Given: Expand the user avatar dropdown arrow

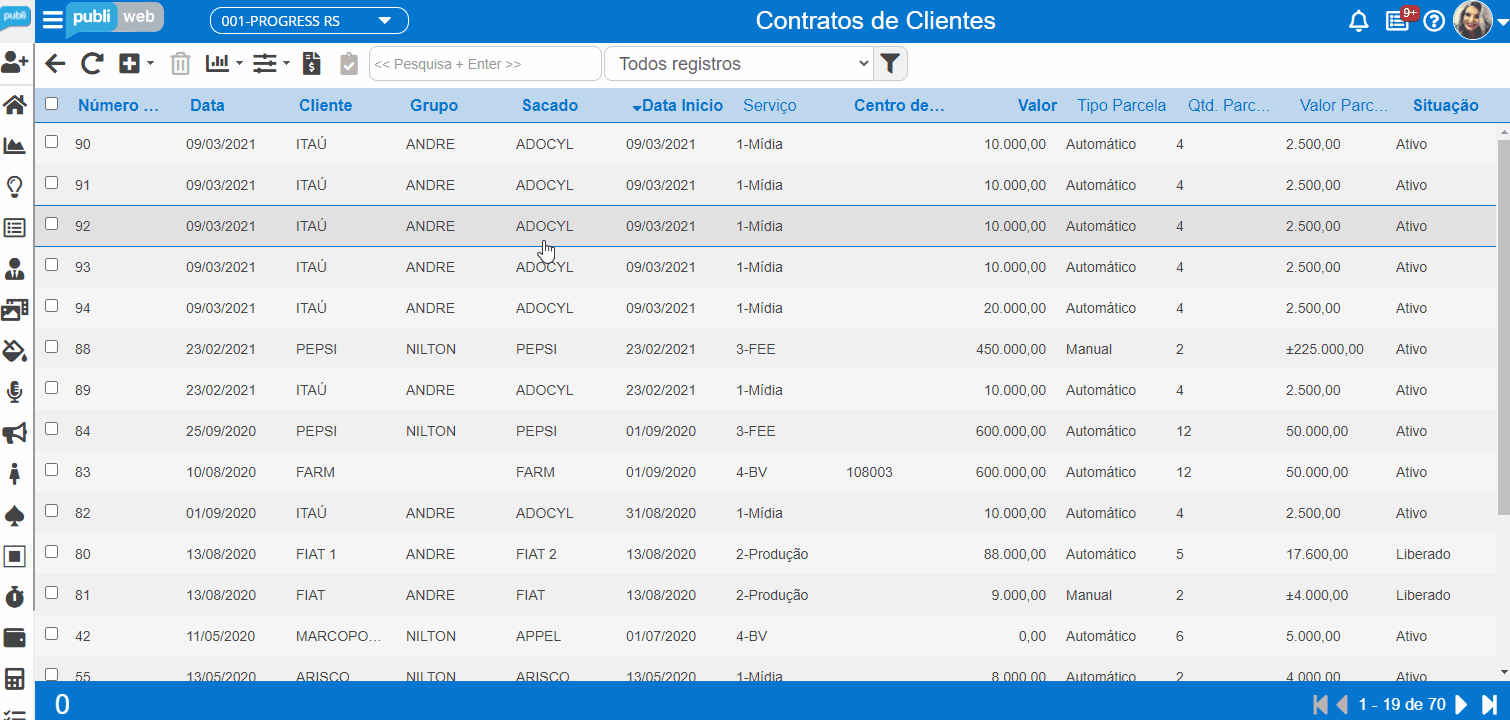Looking at the screenshot, I should pos(1501,22).
